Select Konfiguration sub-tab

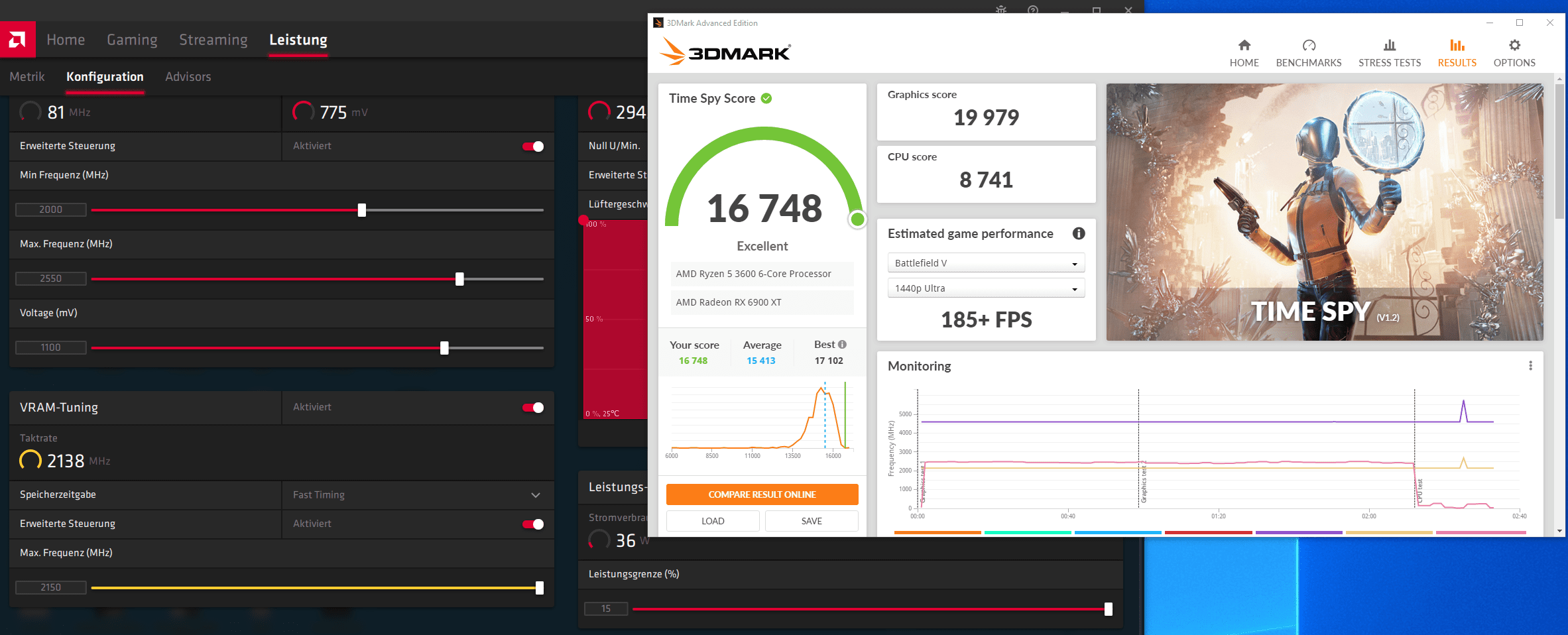pyautogui.click(x=105, y=77)
